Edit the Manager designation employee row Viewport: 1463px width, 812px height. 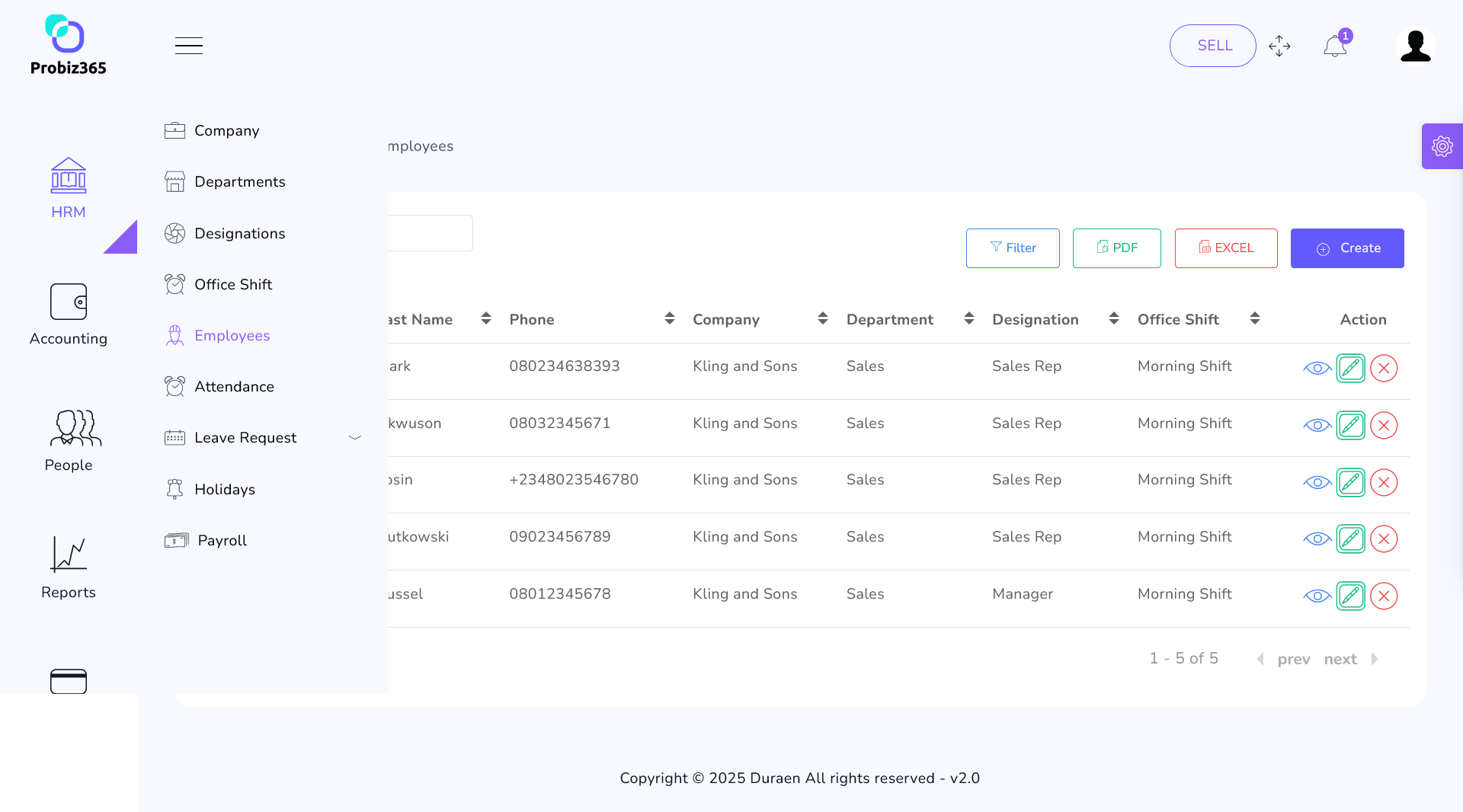tap(1350, 596)
